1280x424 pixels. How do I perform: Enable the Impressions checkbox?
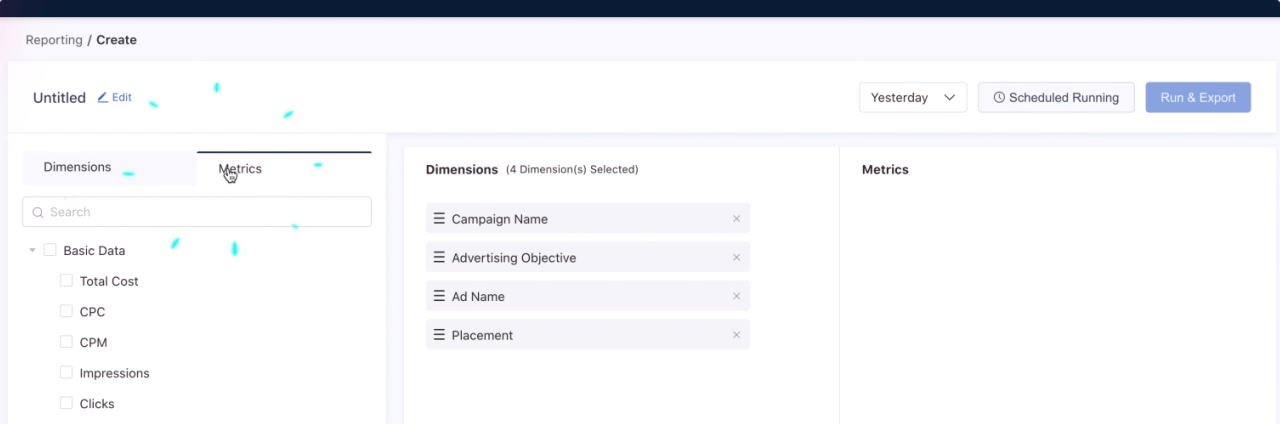[x=66, y=372]
